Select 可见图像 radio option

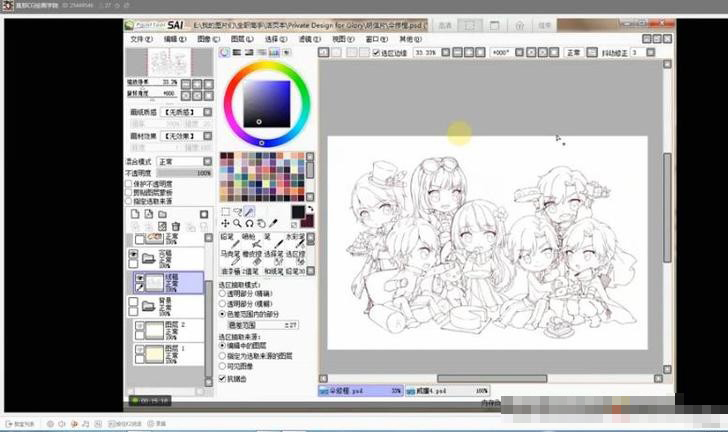[222, 366]
